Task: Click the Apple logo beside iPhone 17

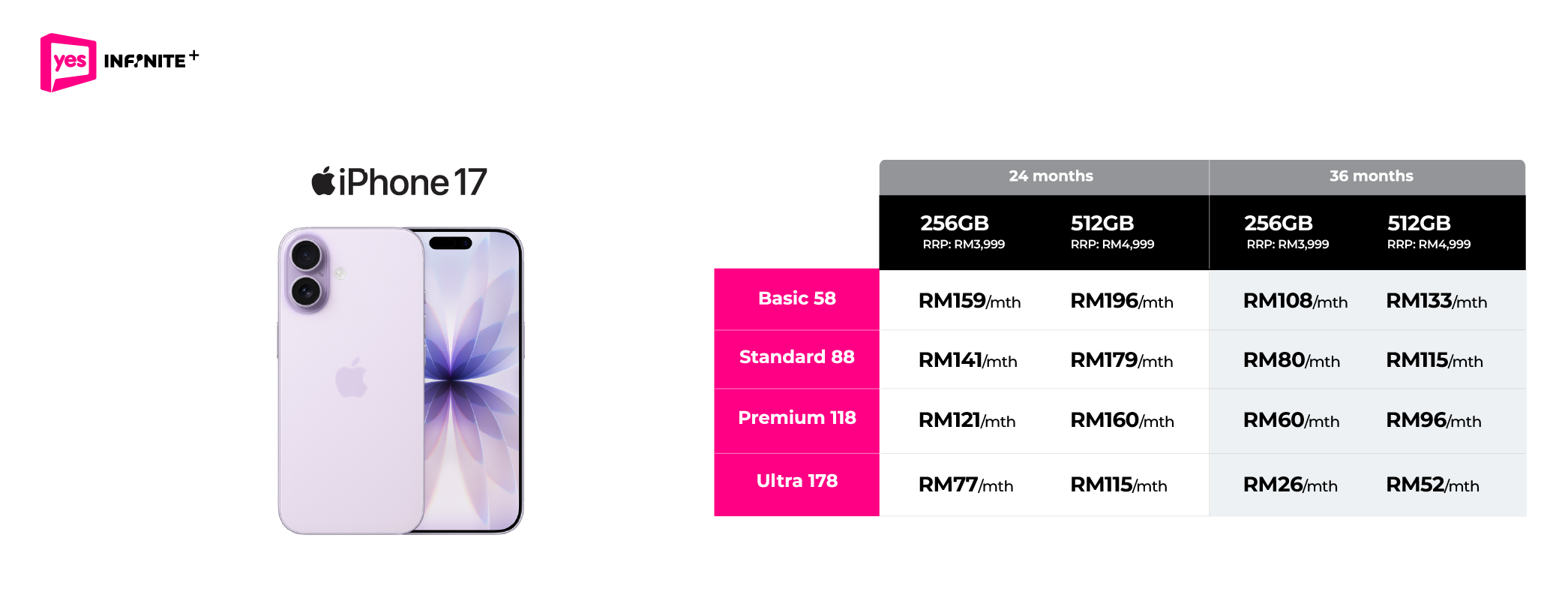Action: tap(323, 182)
